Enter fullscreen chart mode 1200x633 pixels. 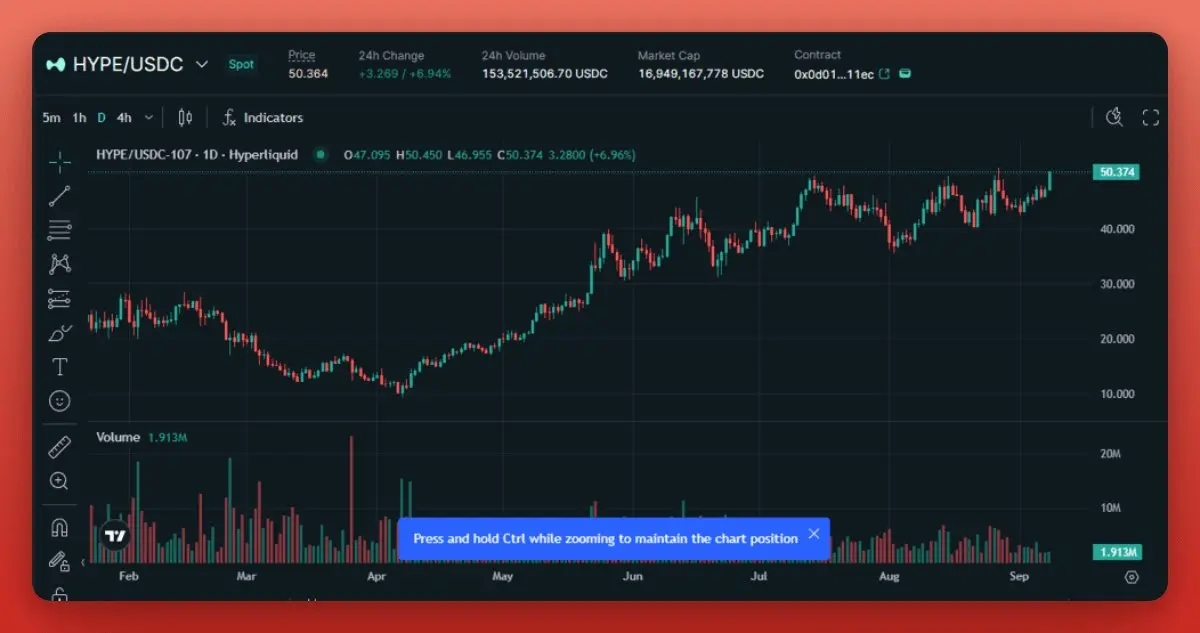tap(1150, 117)
